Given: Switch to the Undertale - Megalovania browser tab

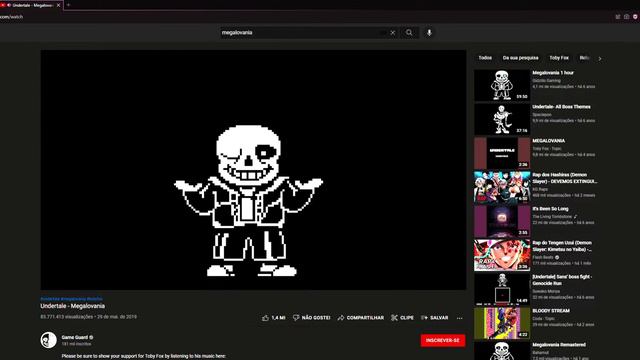Looking at the screenshot, I should pyautogui.click(x=32, y=5).
